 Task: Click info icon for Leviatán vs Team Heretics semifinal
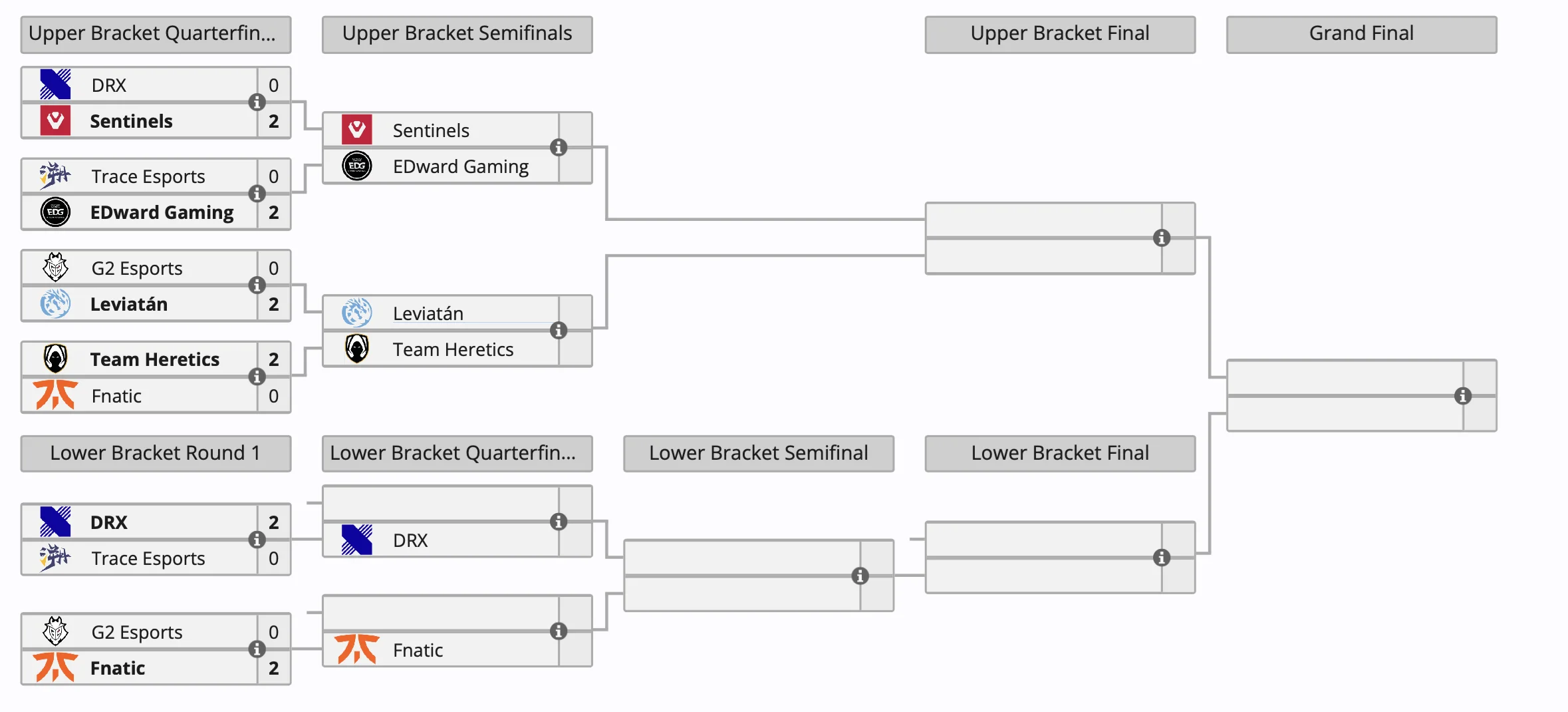point(559,330)
